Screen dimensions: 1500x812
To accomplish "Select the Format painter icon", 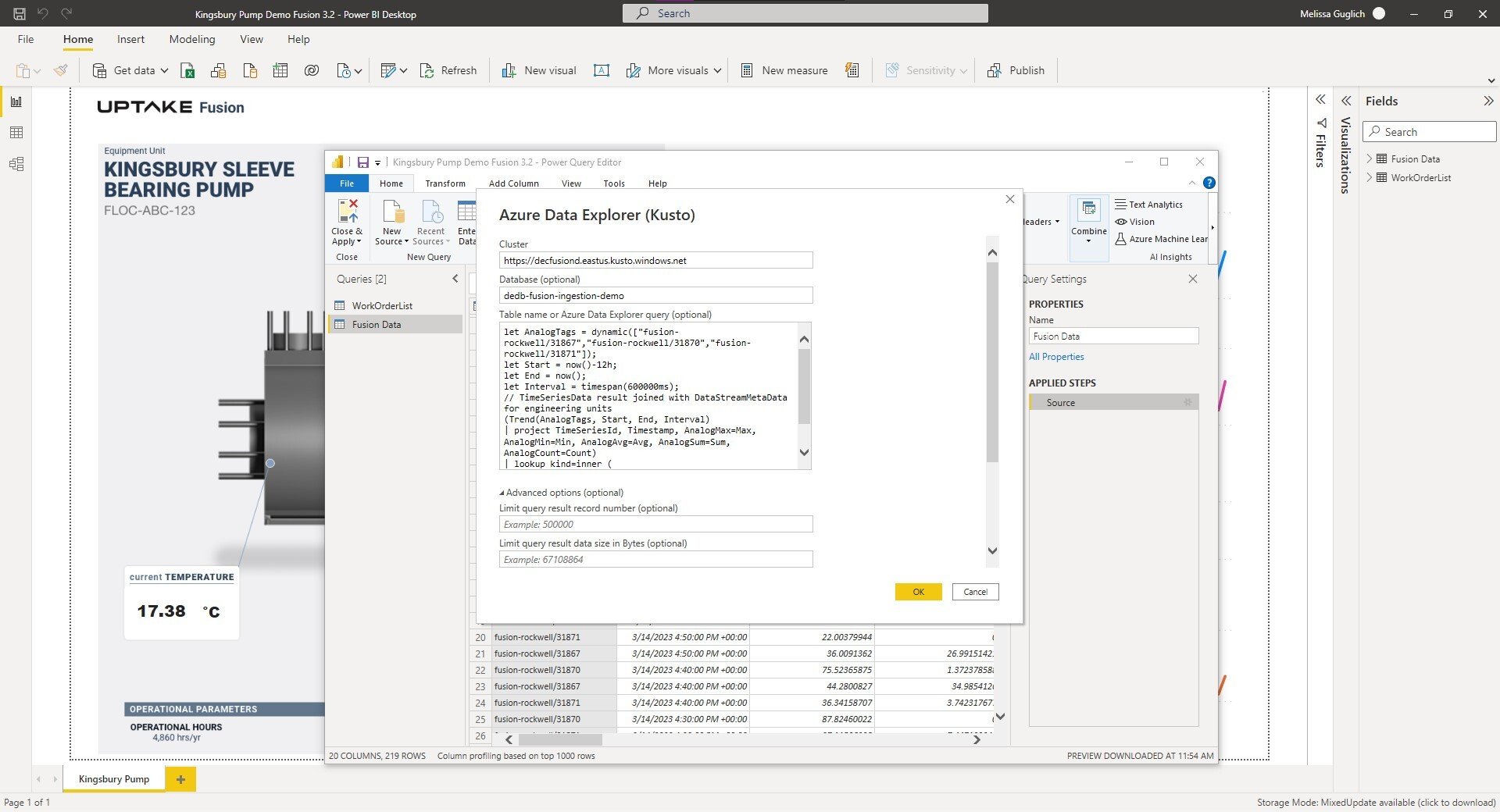I will 60,71.
